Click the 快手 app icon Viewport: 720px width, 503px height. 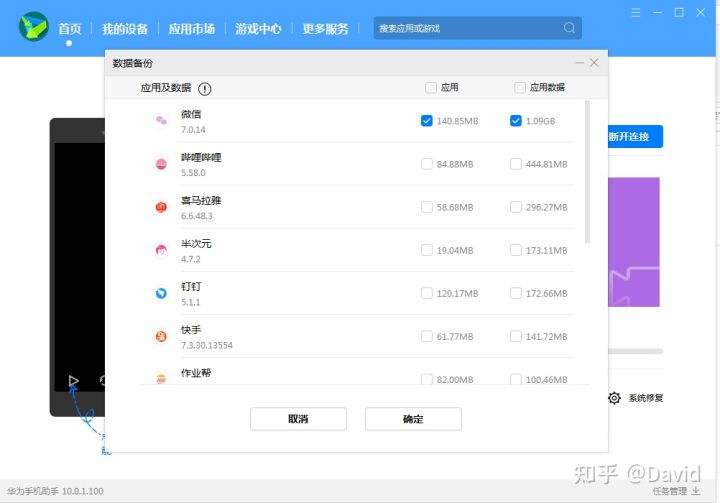click(x=161, y=337)
